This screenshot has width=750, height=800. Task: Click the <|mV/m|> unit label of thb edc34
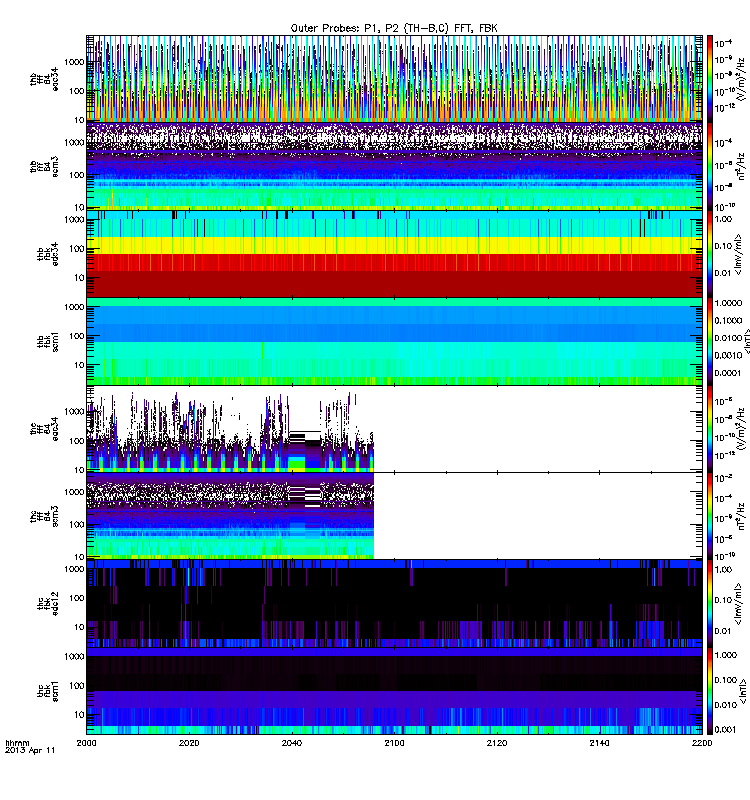tap(738, 254)
